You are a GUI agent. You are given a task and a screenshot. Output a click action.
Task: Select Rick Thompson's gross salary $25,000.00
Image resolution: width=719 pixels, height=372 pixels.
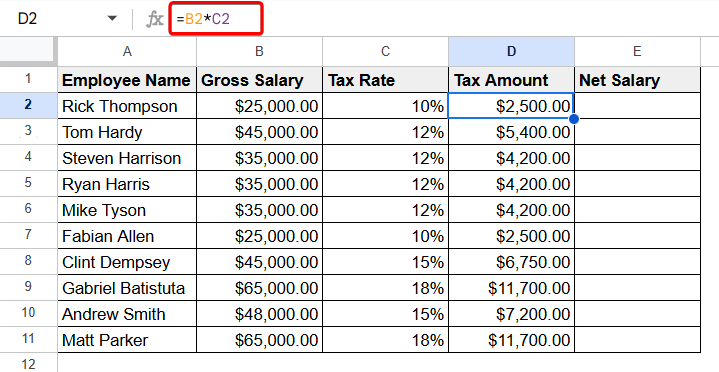(260, 106)
